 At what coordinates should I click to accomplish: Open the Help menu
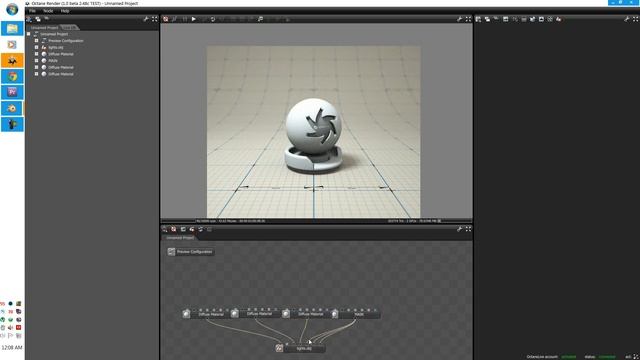click(x=65, y=11)
